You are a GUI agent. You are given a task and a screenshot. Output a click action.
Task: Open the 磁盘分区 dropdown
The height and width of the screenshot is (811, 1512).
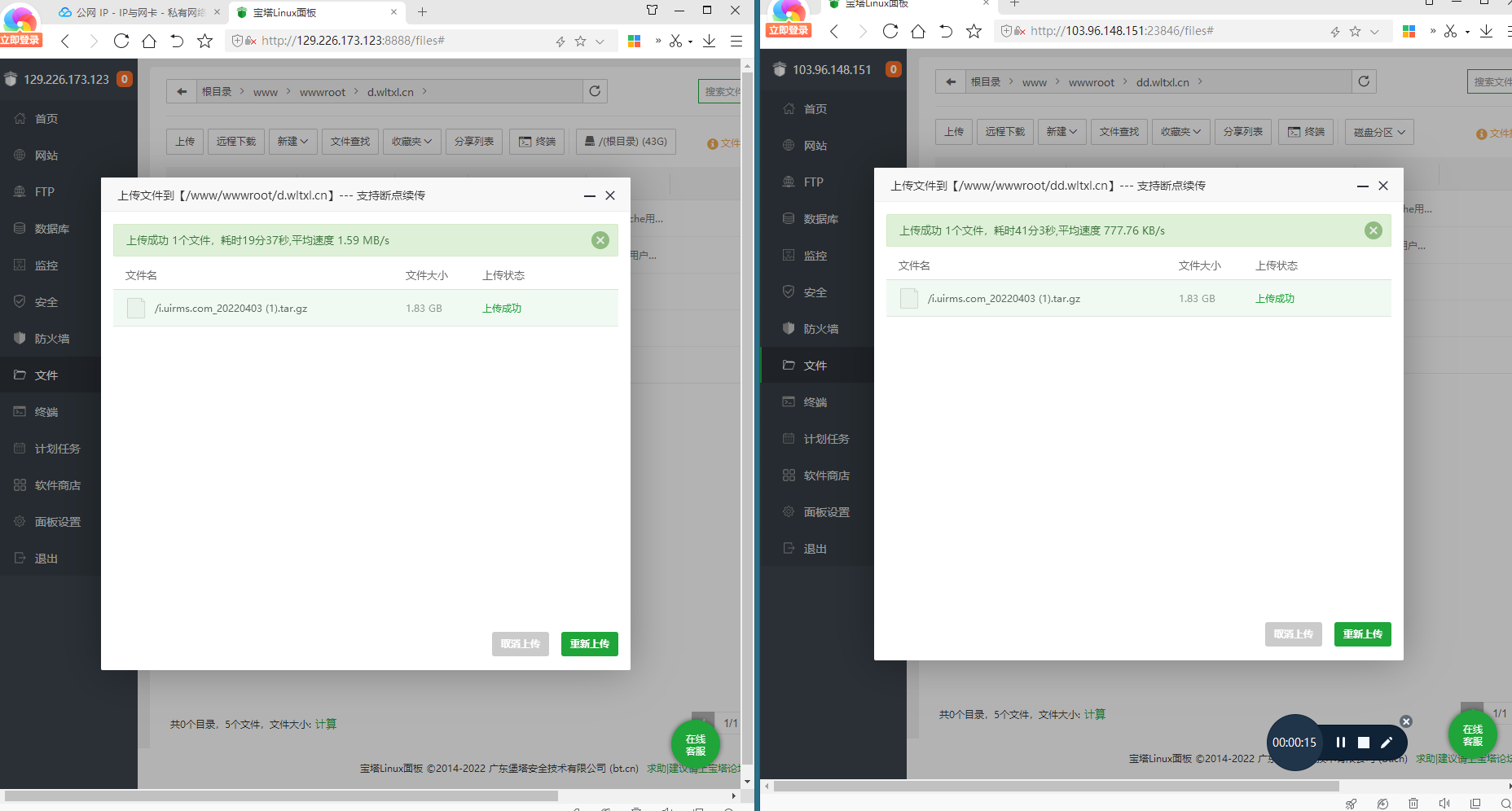(x=1380, y=132)
